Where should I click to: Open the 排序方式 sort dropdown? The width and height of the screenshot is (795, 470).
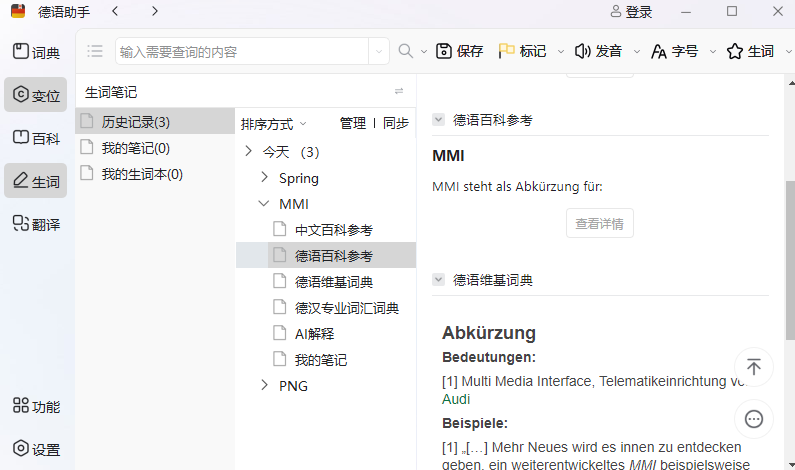click(273, 124)
